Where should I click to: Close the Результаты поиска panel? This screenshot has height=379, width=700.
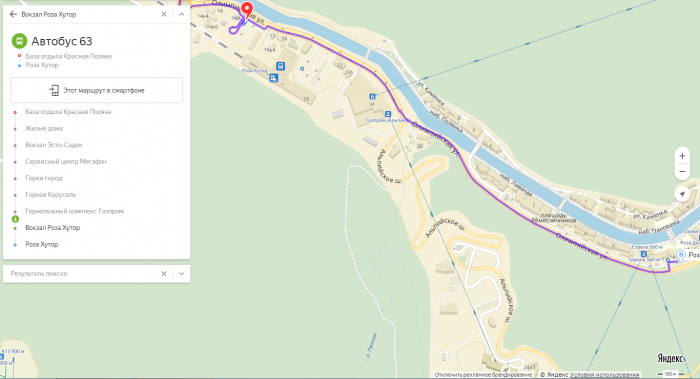coord(164,274)
